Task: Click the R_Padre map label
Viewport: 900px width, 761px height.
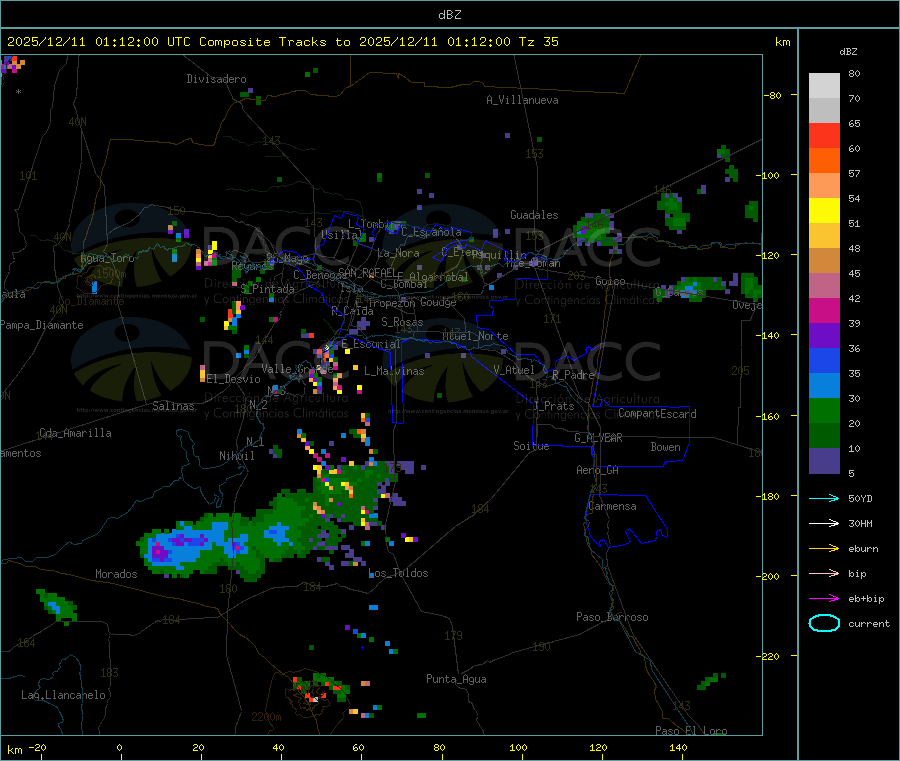Action: tap(573, 375)
